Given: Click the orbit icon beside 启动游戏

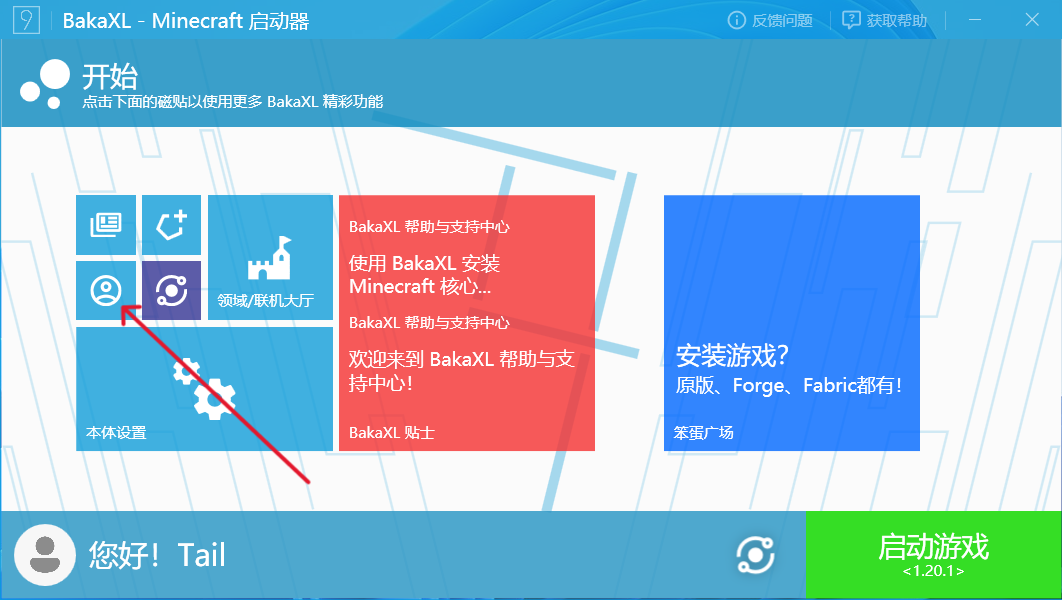Looking at the screenshot, I should pos(755,555).
